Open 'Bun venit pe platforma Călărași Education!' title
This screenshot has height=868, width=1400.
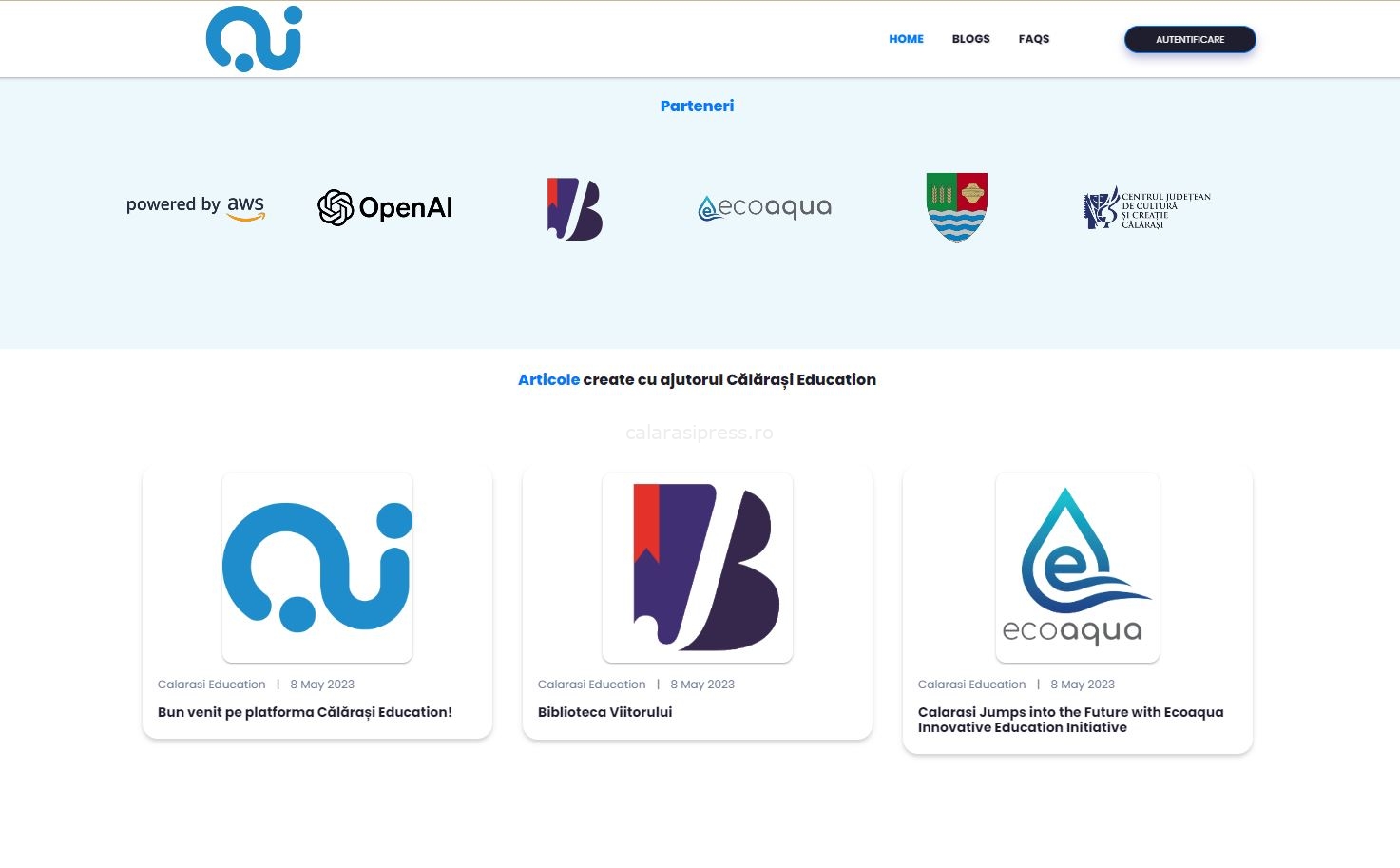305,712
